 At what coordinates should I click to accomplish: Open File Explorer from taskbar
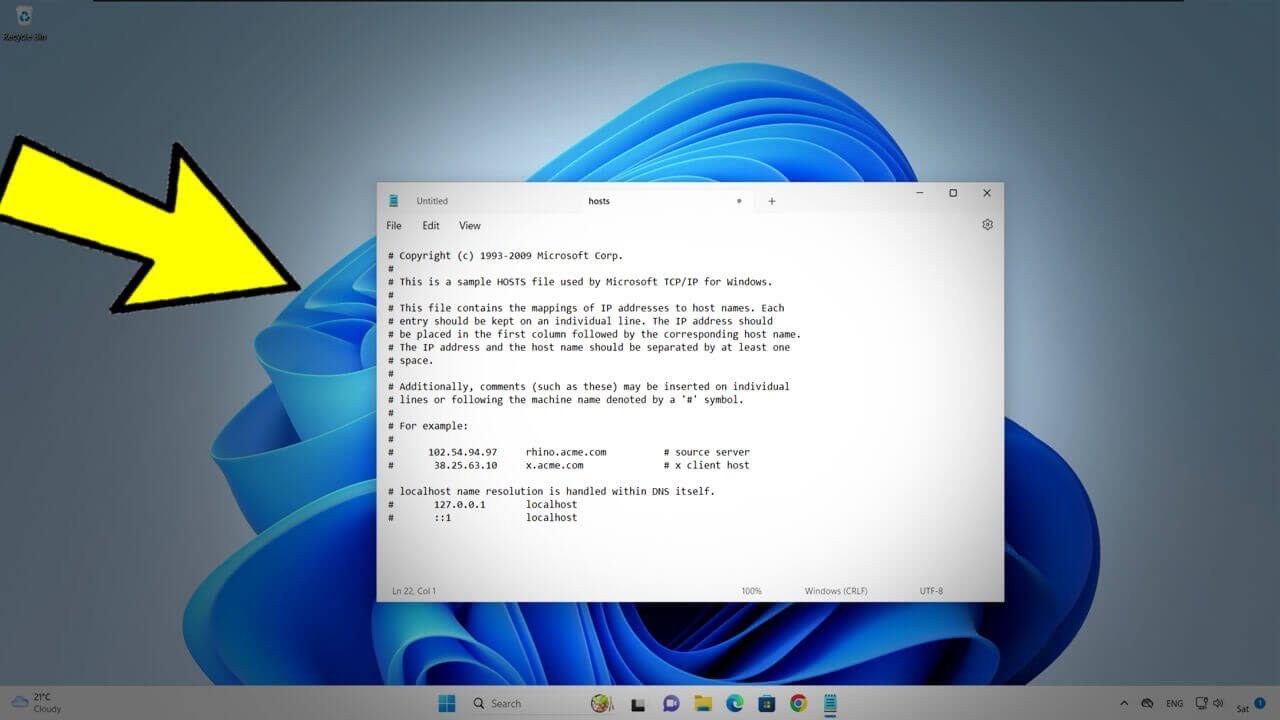pyautogui.click(x=703, y=704)
